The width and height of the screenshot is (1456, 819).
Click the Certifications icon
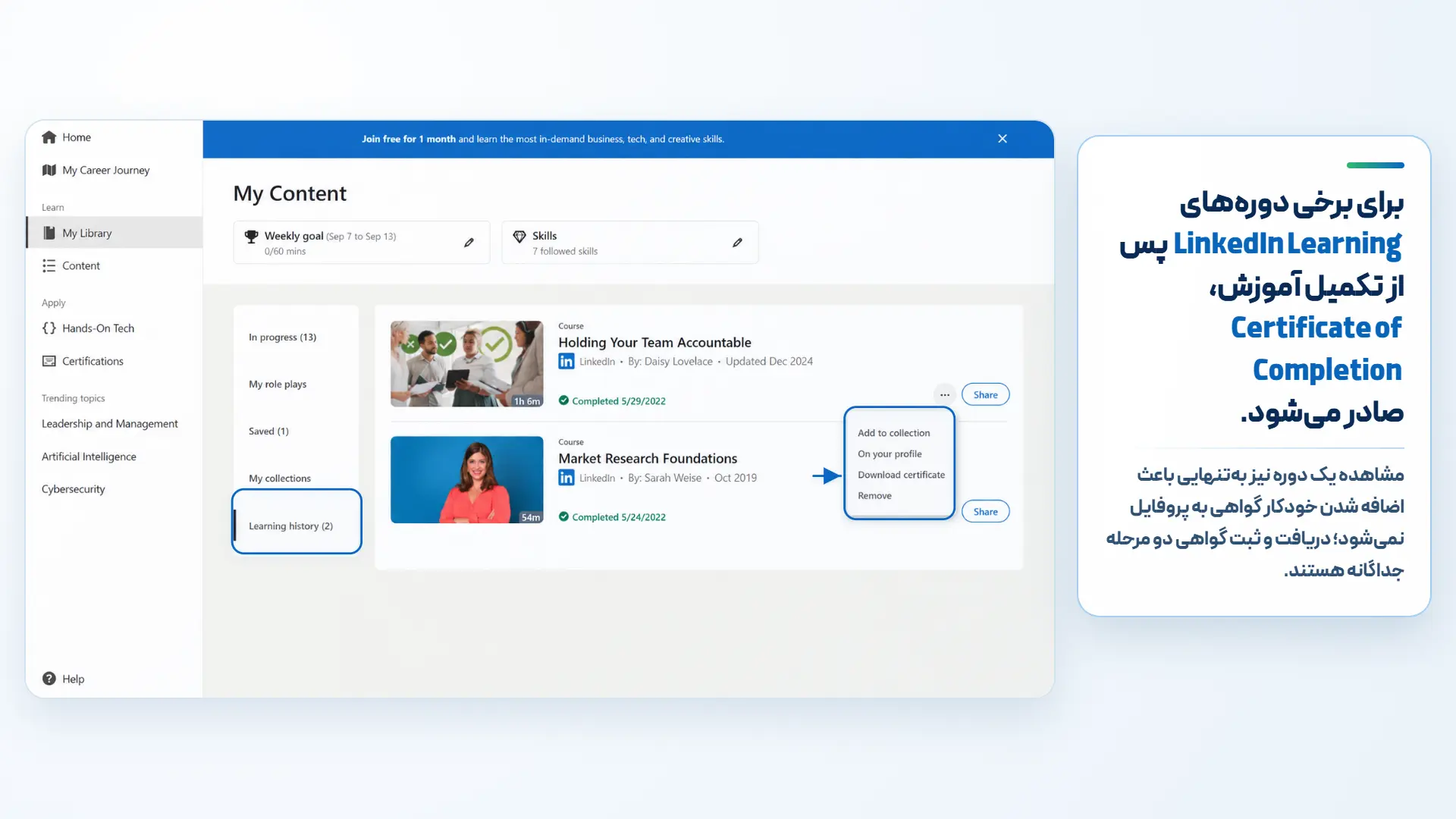49,361
